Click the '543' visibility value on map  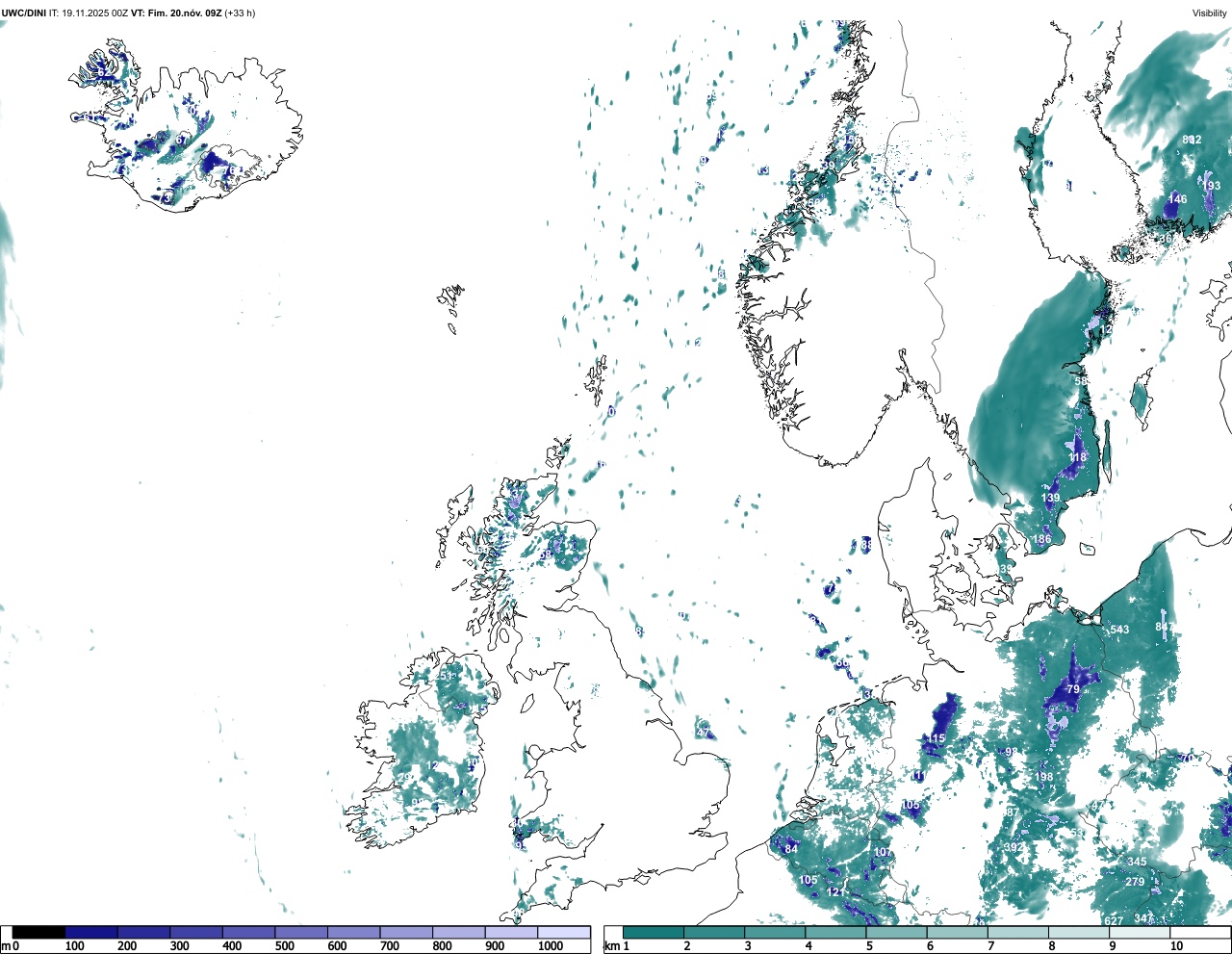1119,631
